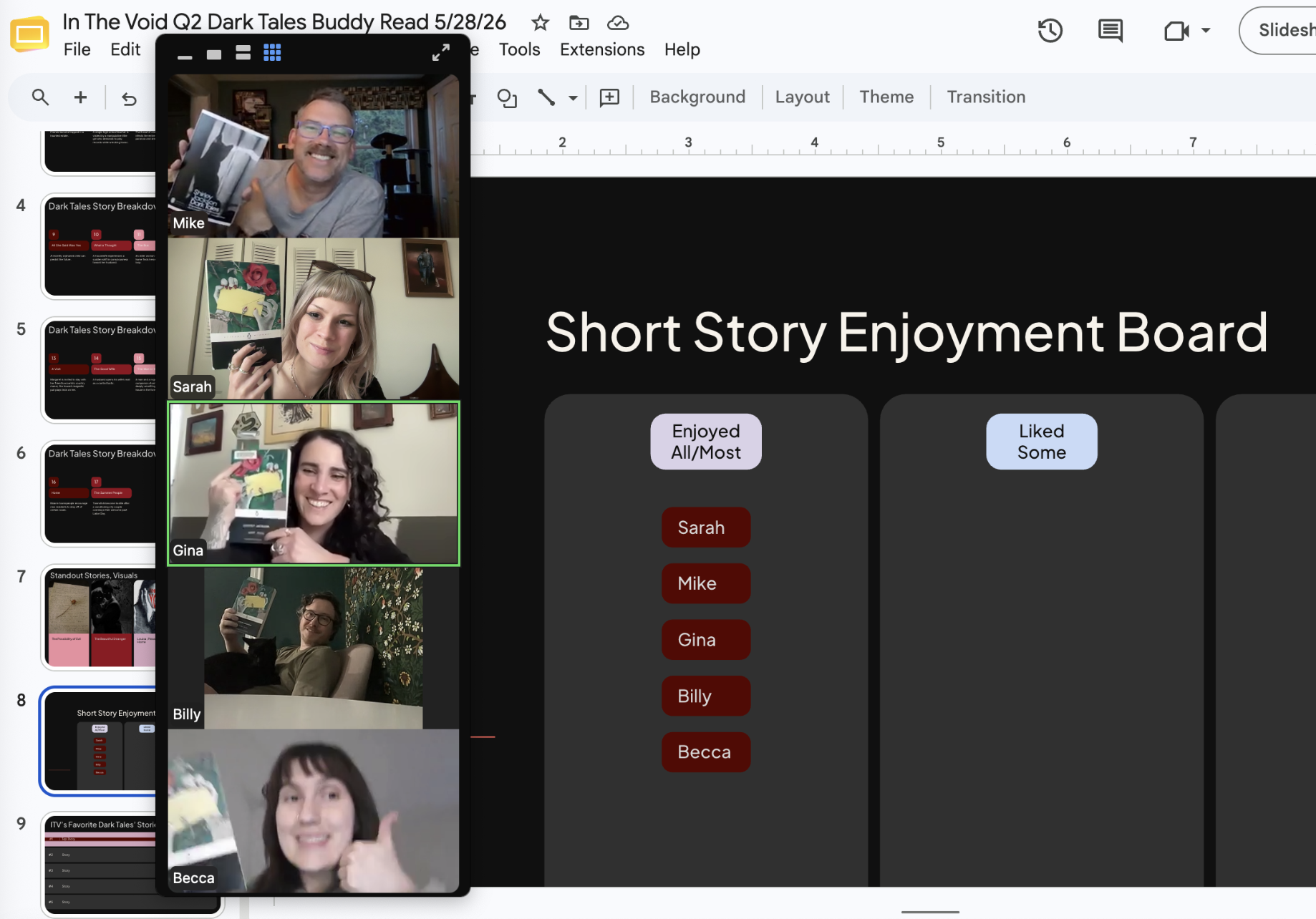1316x919 pixels.
Task: Add a new slide with plus icon
Action: [81, 97]
